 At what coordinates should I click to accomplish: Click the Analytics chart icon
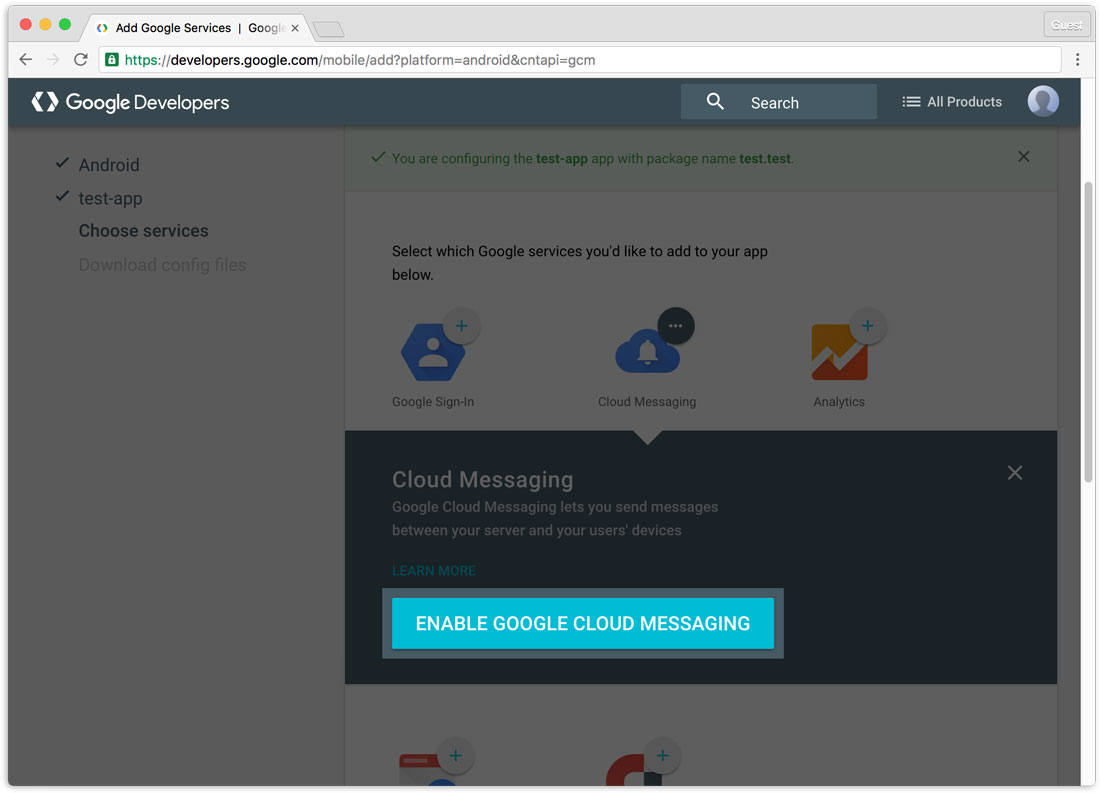(839, 352)
